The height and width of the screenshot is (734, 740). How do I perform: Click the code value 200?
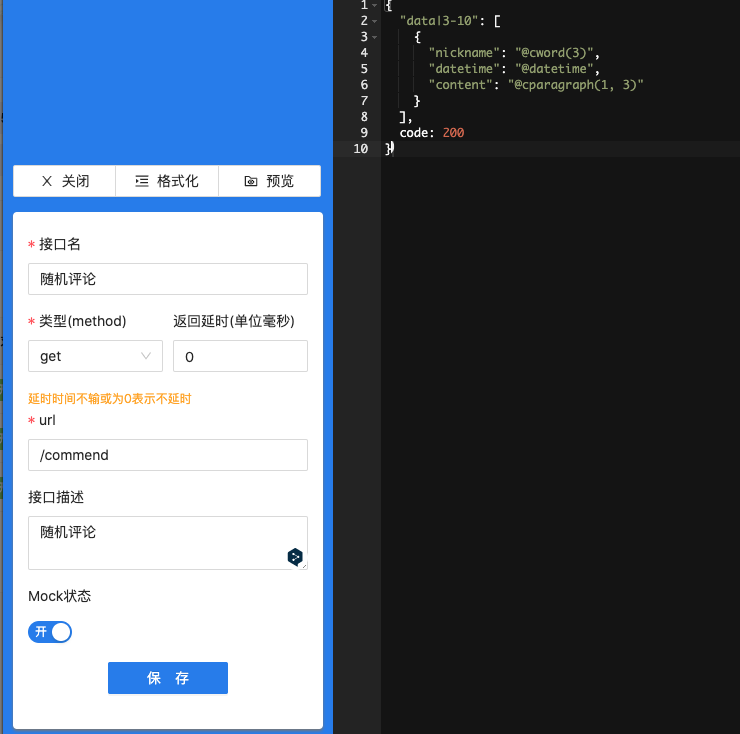(453, 133)
